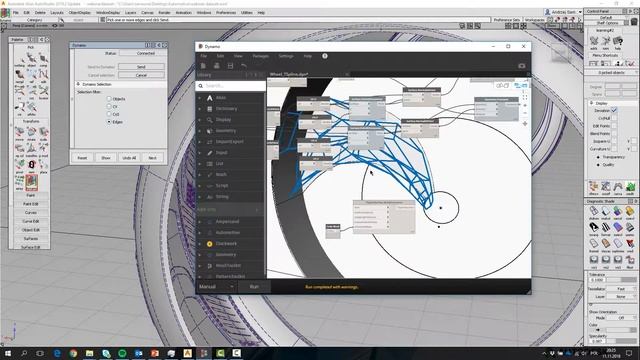This screenshot has height=360, width=640.
Task: Select CV selection filter radio button
Action: 109,107
